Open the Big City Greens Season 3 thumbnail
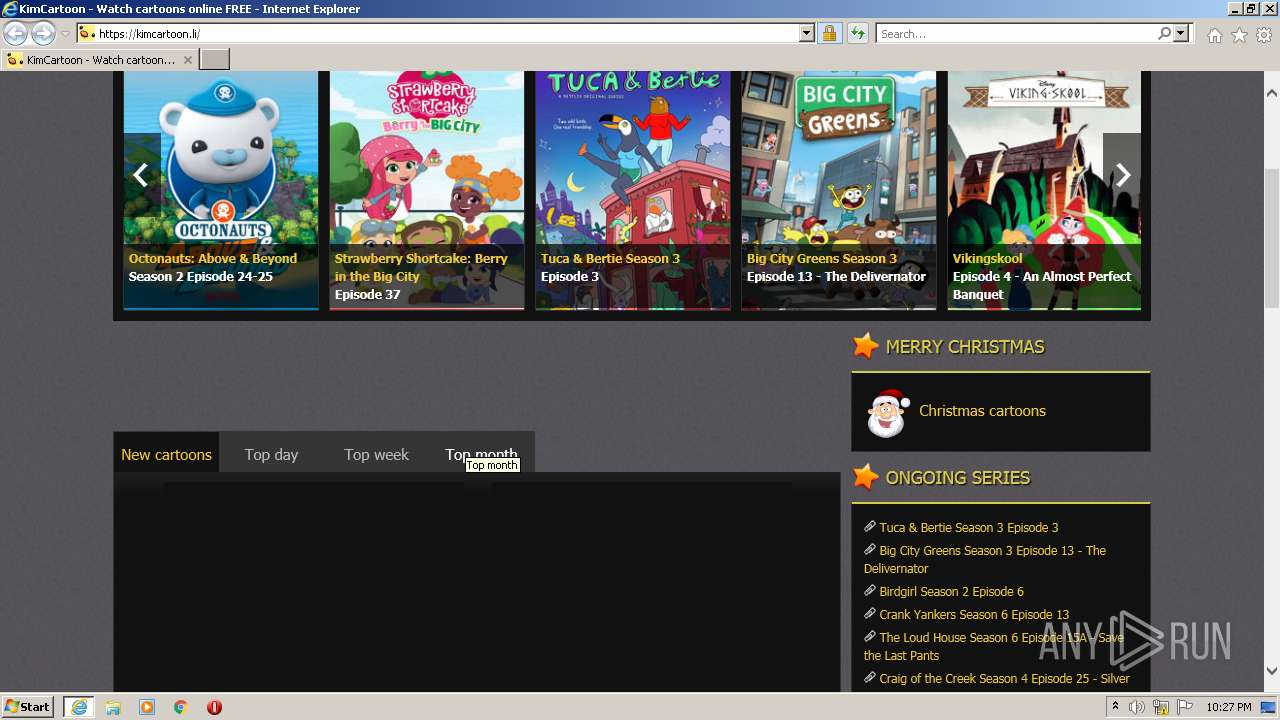 point(839,189)
